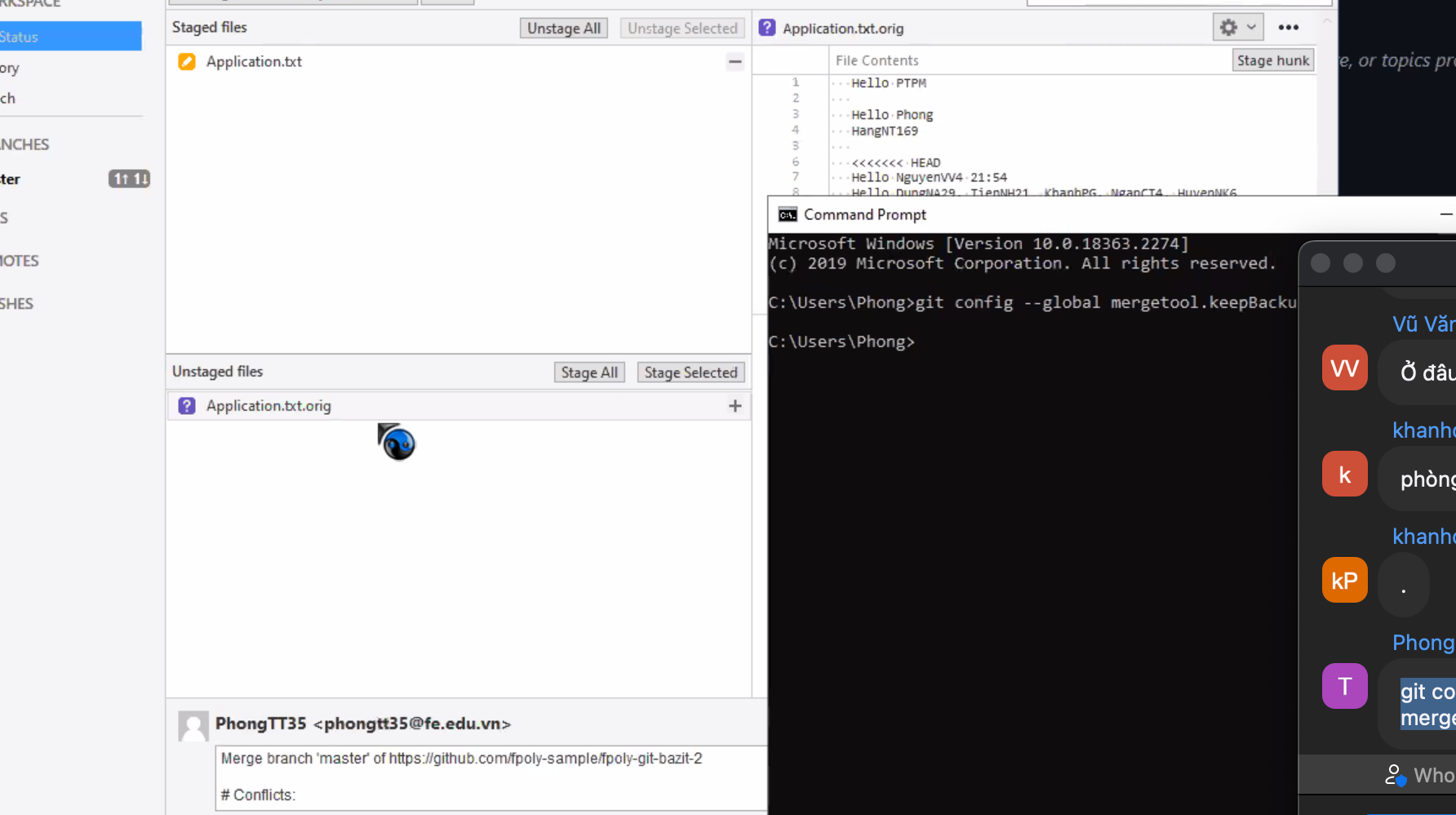1456x815 pixels.
Task: Expand the REMOTES sidebar section
Action: point(20,261)
